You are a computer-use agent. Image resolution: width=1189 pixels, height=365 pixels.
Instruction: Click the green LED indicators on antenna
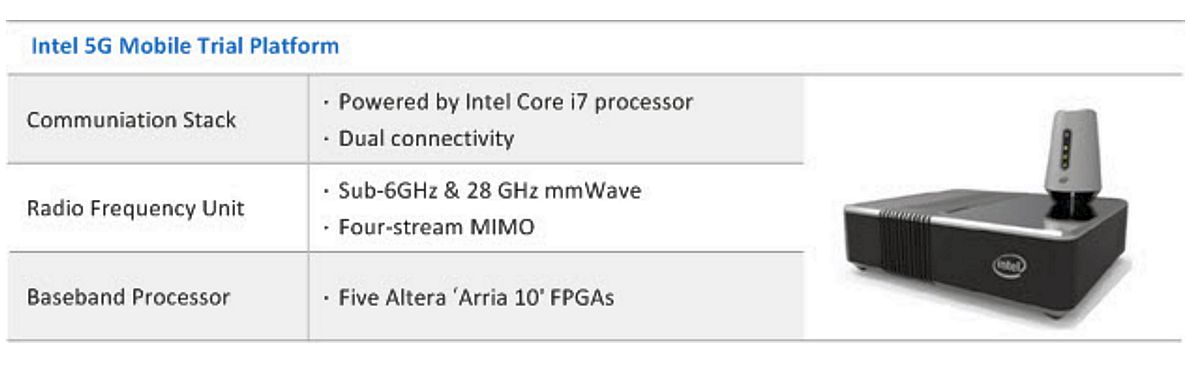click(x=1065, y=150)
